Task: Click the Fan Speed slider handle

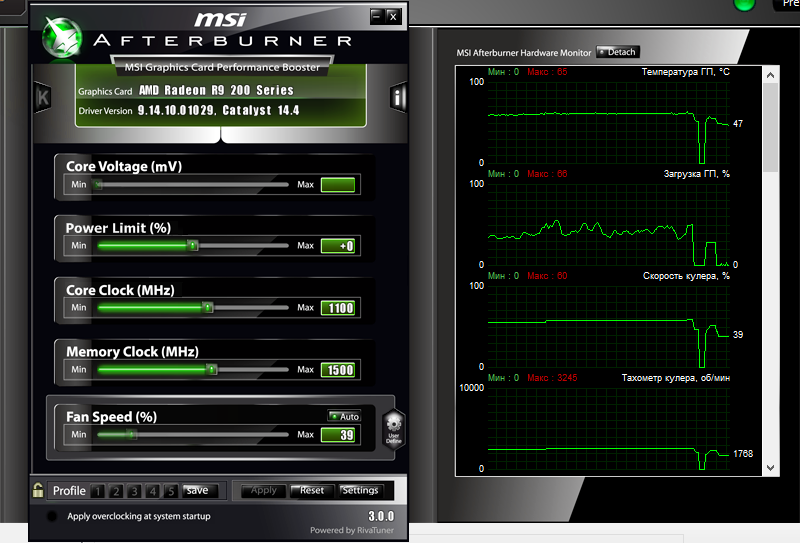Action: tap(132, 435)
